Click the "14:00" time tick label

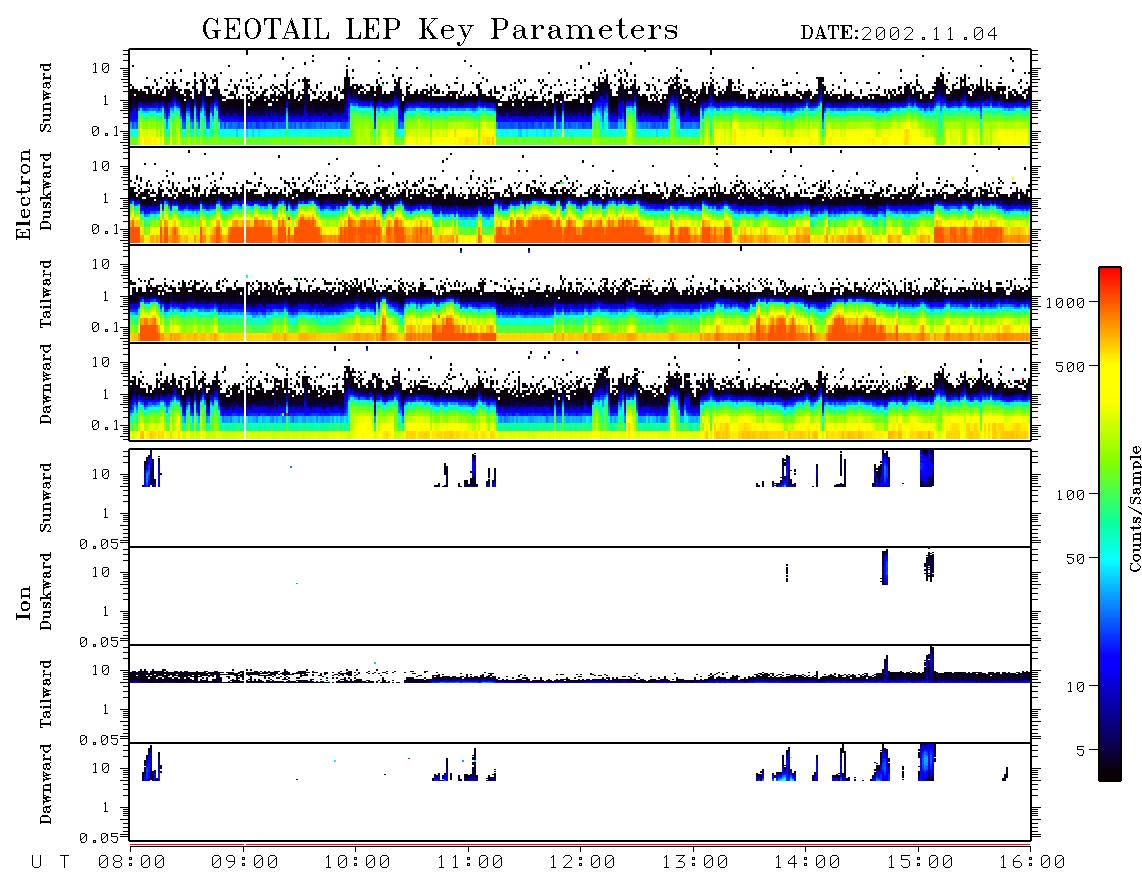[807, 862]
